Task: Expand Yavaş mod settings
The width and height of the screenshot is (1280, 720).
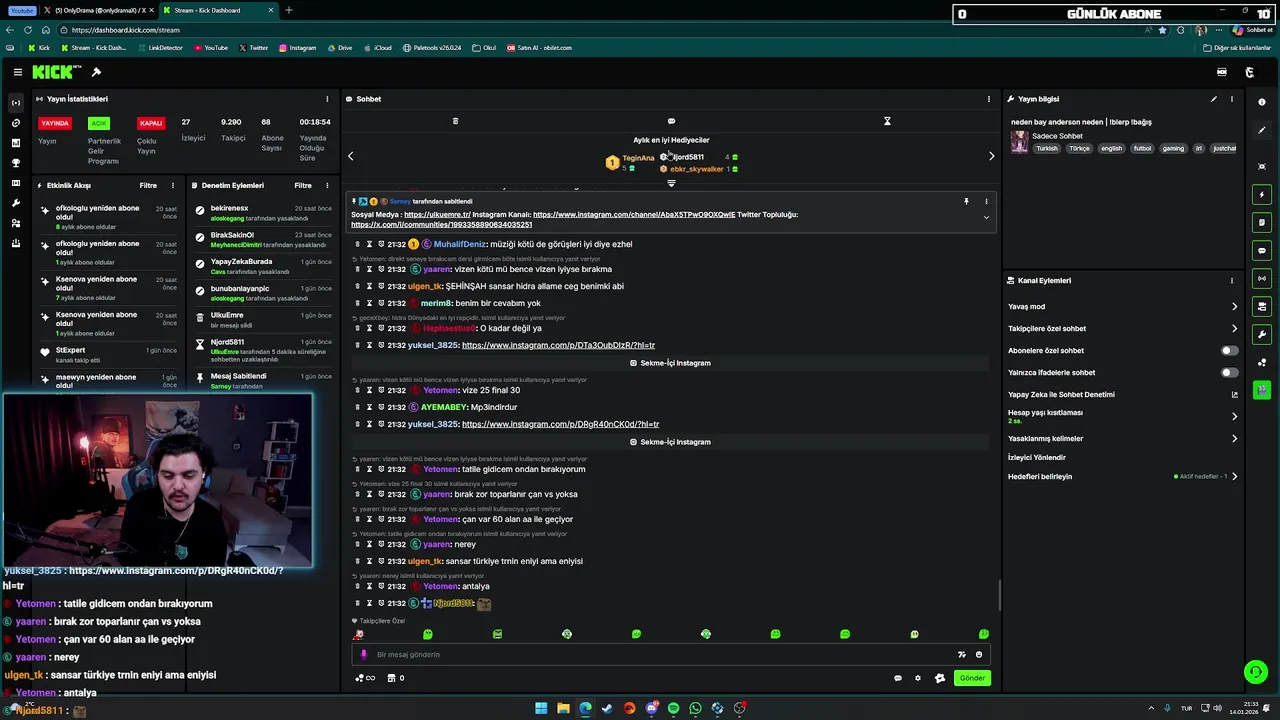Action: pos(1122,307)
